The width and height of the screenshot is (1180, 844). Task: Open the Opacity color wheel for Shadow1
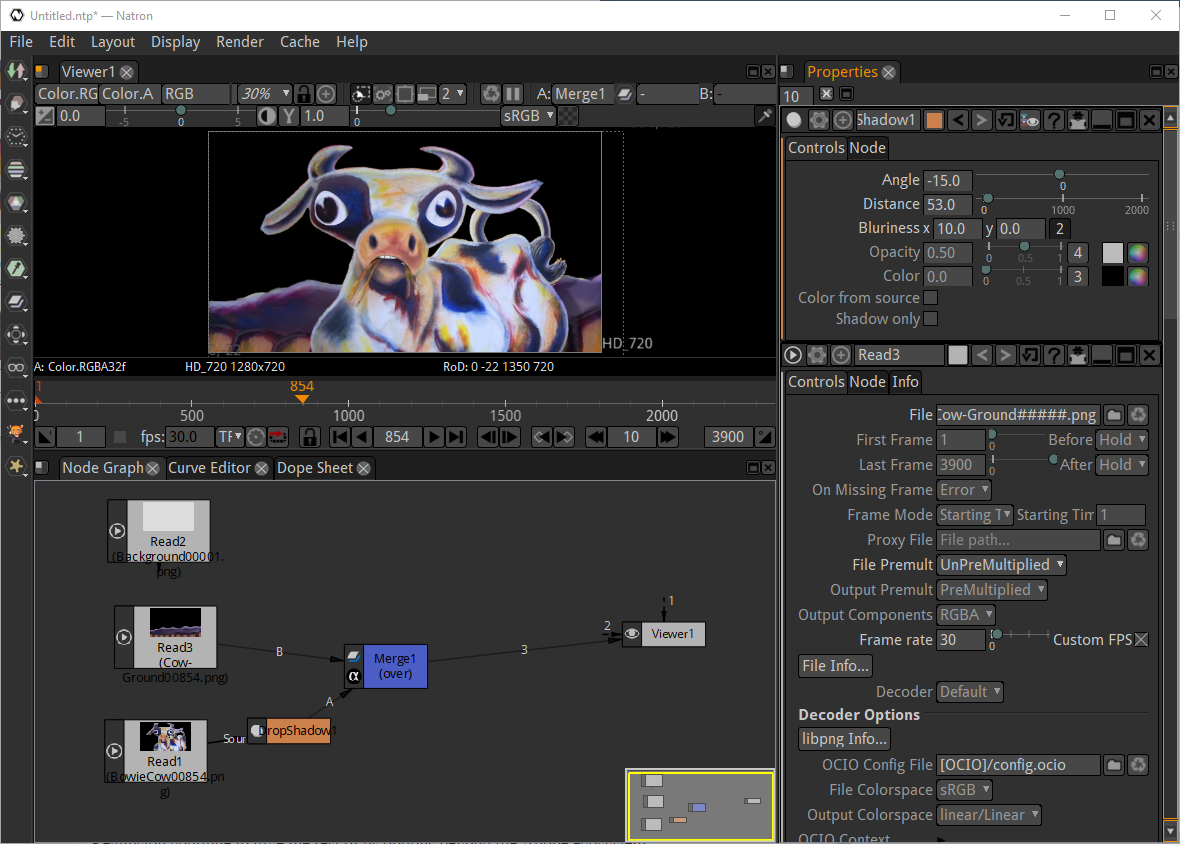coord(1138,252)
